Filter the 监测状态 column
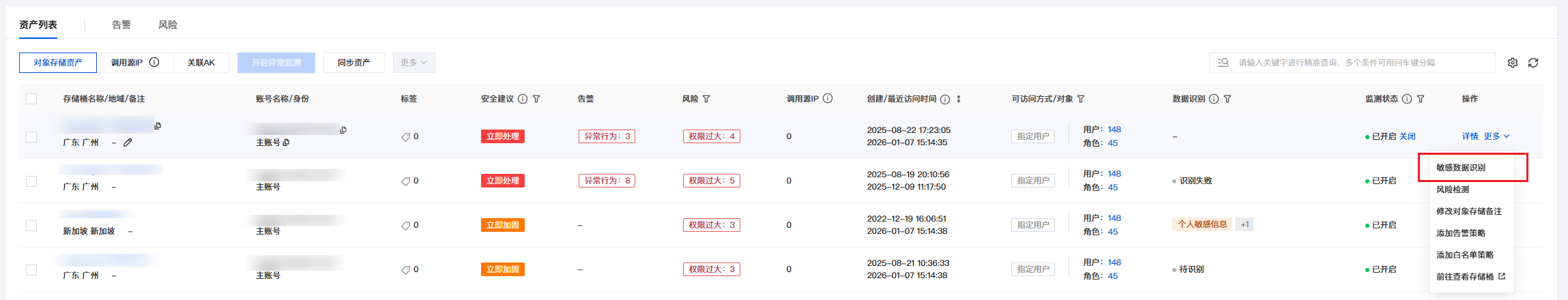This screenshot has width=1568, height=300. (1421, 99)
